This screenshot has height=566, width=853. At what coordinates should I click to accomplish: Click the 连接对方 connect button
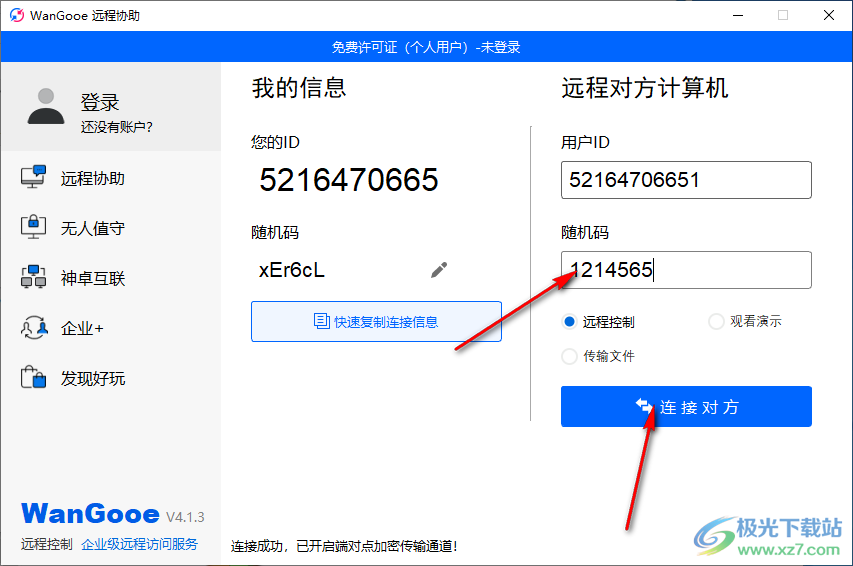pos(686,407)
